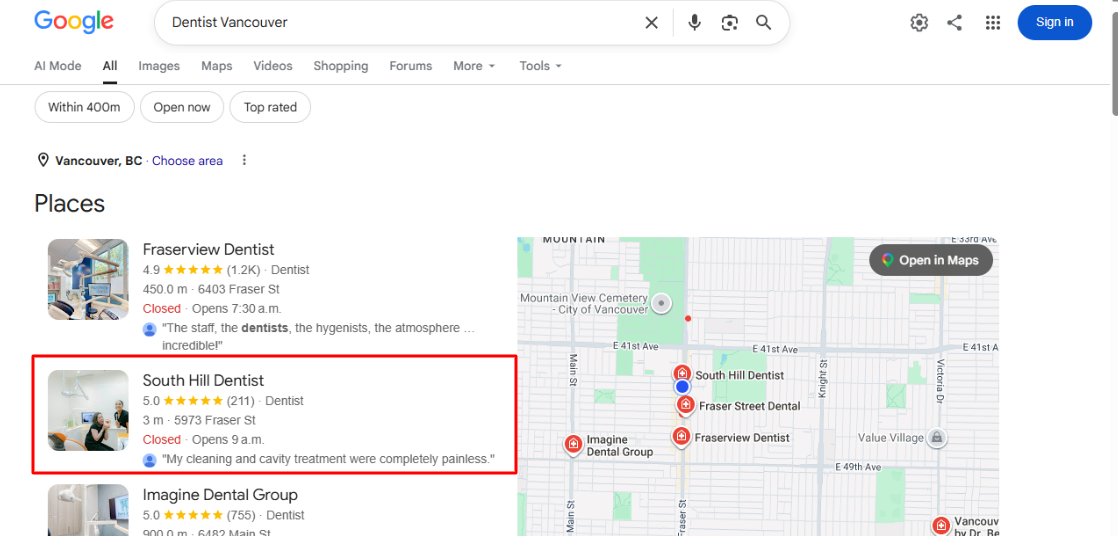Viewport: 1118px width, 536px height.
Task: Click the Choose area link
Action: (x=187, y=160)
